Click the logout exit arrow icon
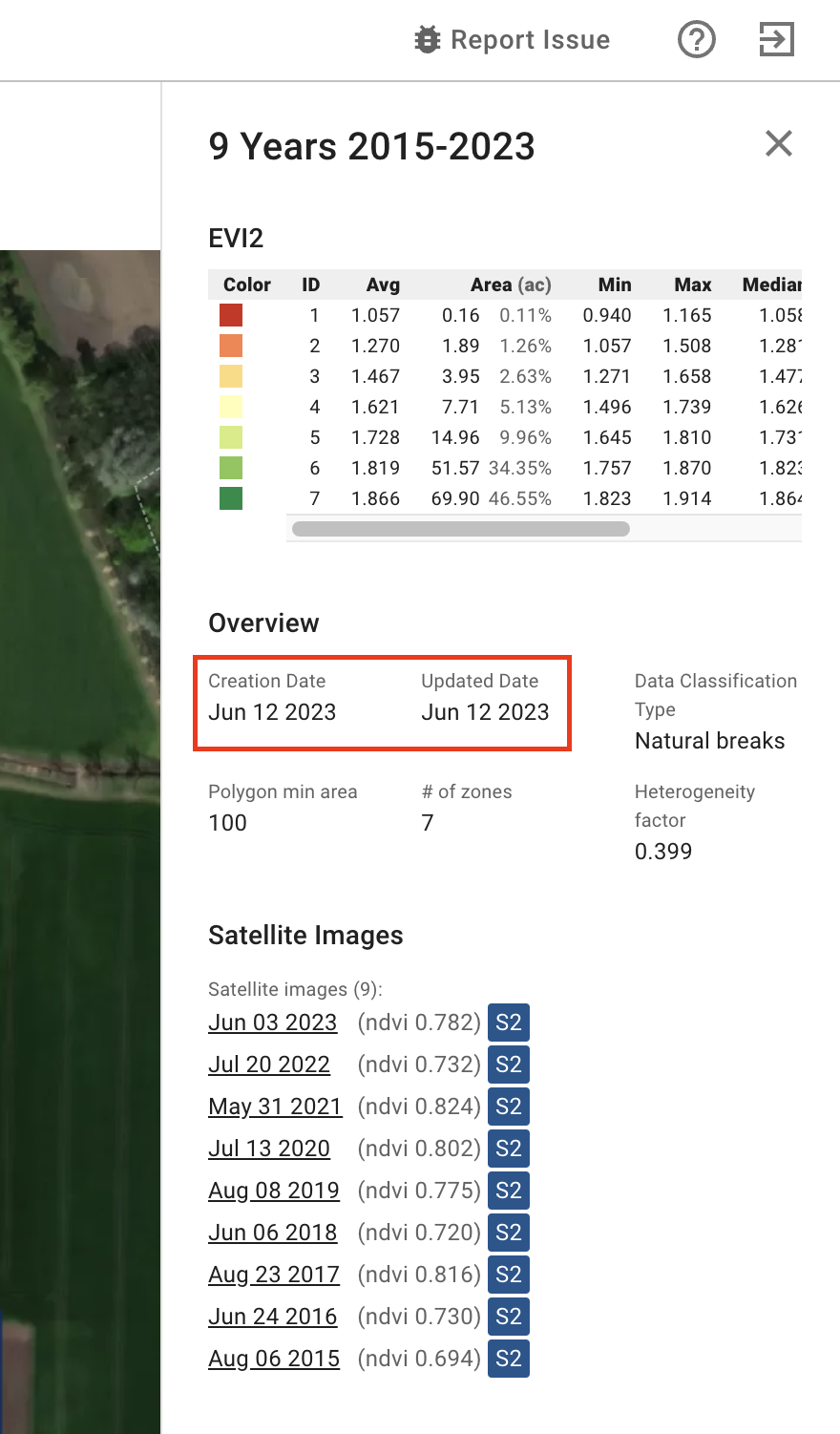 776,40
